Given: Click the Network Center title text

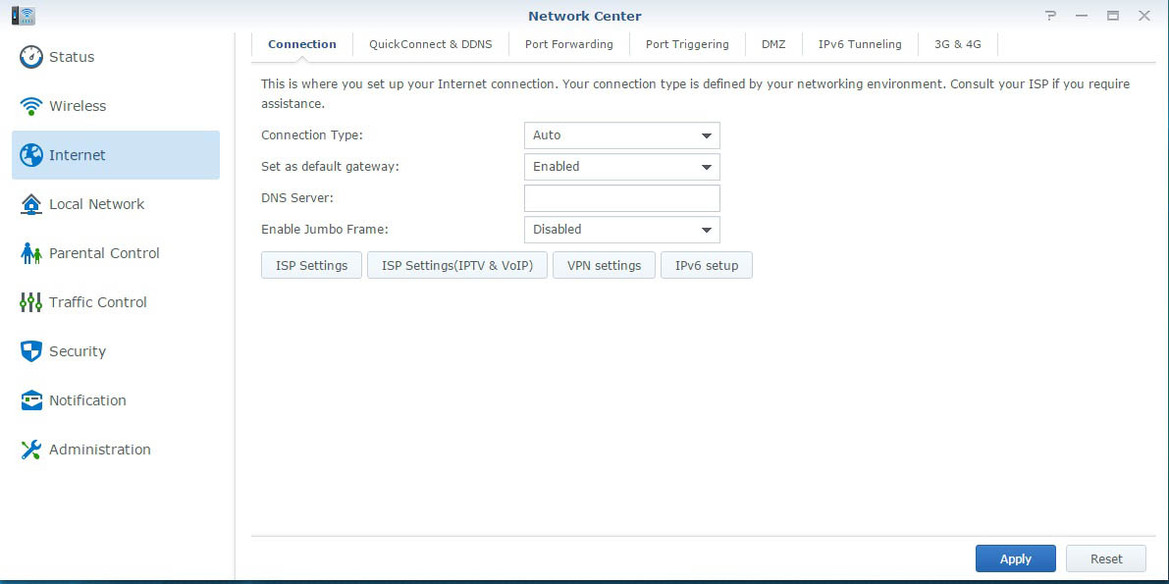Looking at the screenshot, I should (x=584, y=16).
